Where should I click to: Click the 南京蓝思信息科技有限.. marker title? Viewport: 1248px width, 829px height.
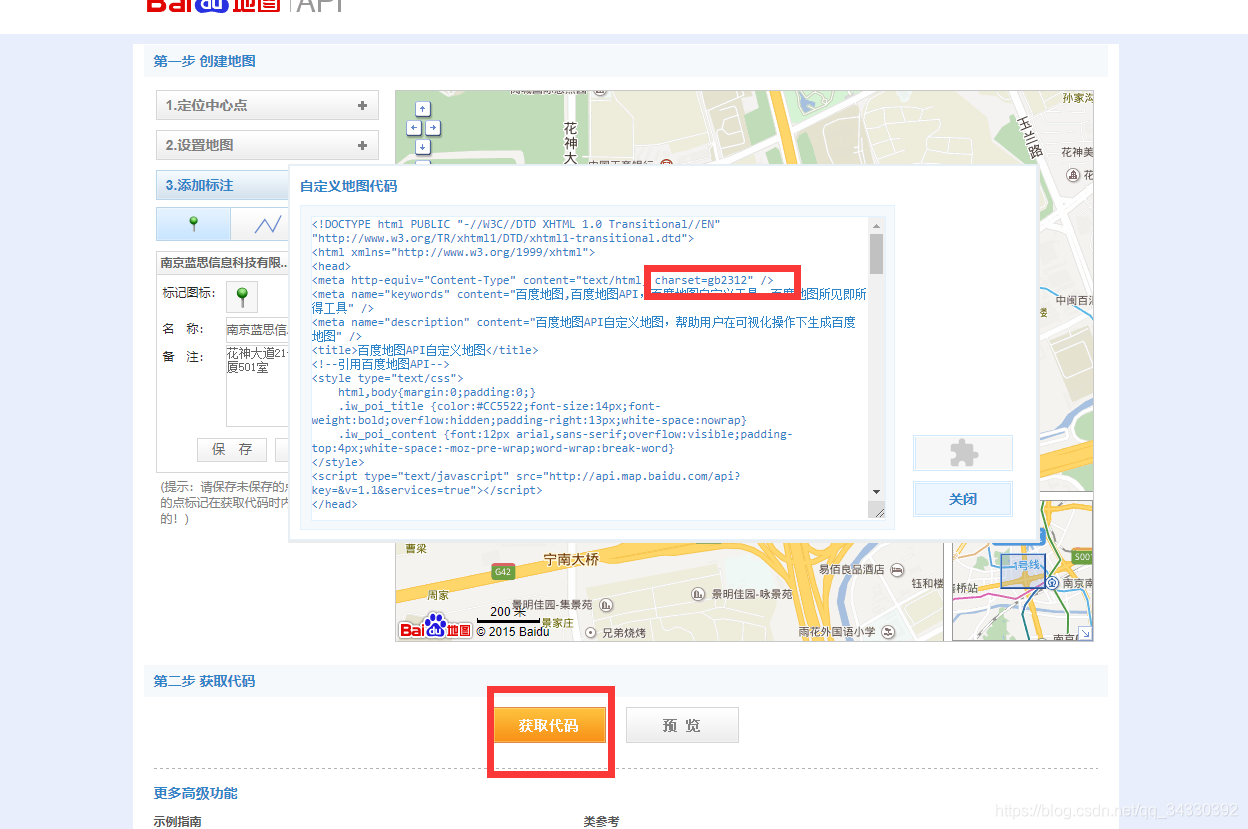coord(224,263)
